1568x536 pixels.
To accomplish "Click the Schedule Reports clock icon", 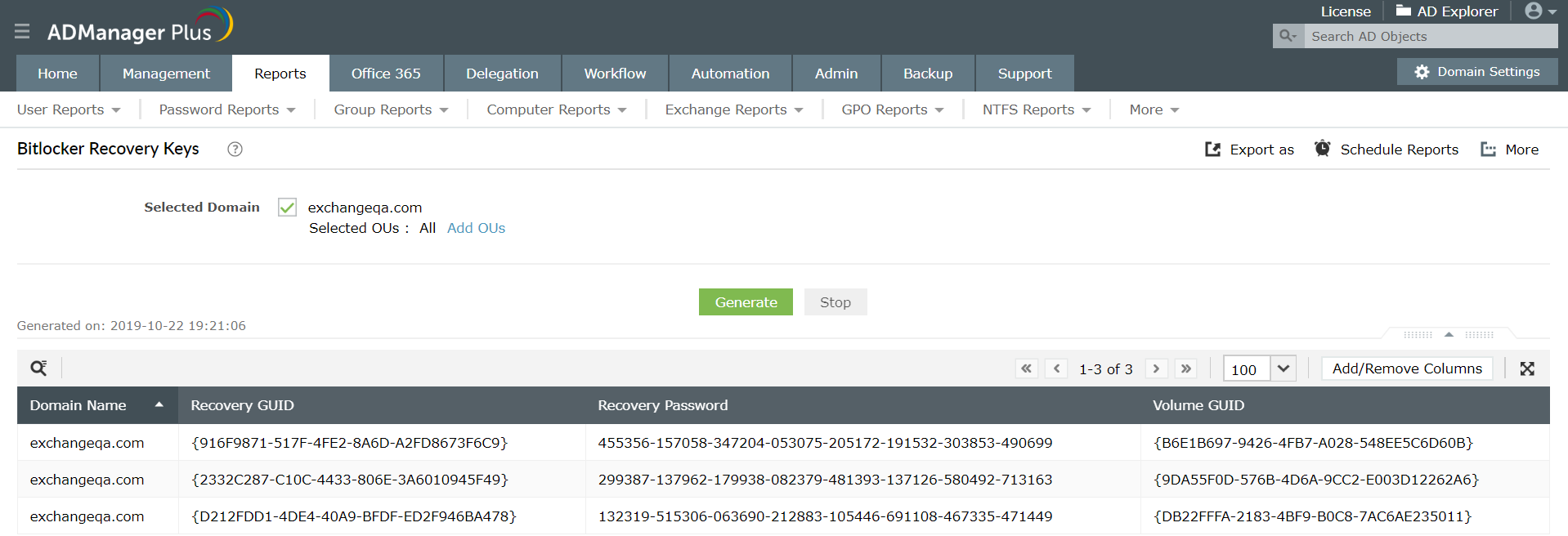I will [x=1322, y=149].
